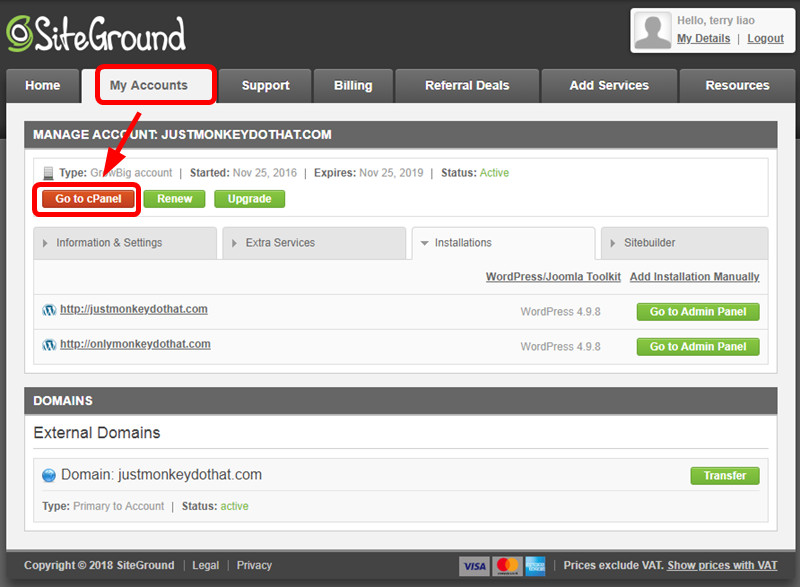This screenshot has width=800, height=587.
Task: Select the American Express payment icon
Action: (535, 566)
